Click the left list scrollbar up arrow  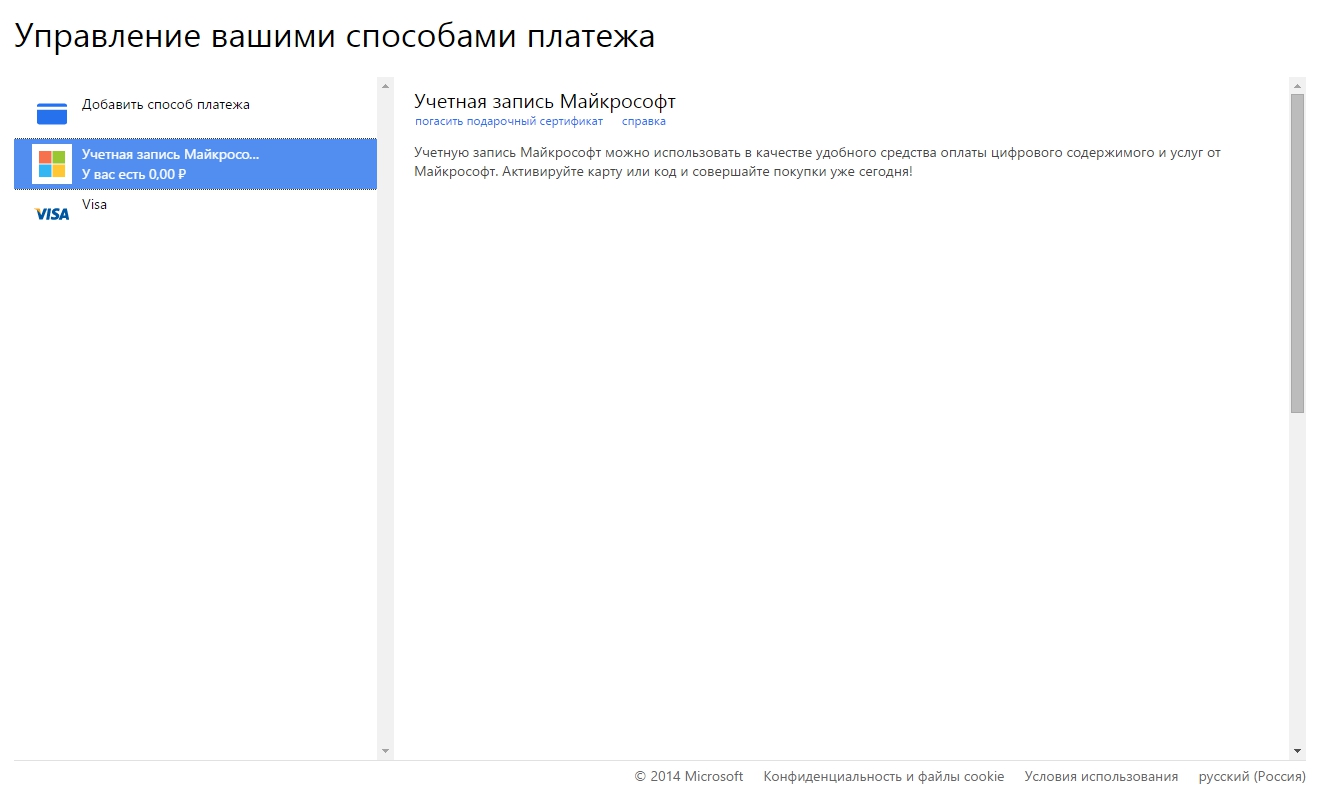pyautogui.click(x=386, y=86)
